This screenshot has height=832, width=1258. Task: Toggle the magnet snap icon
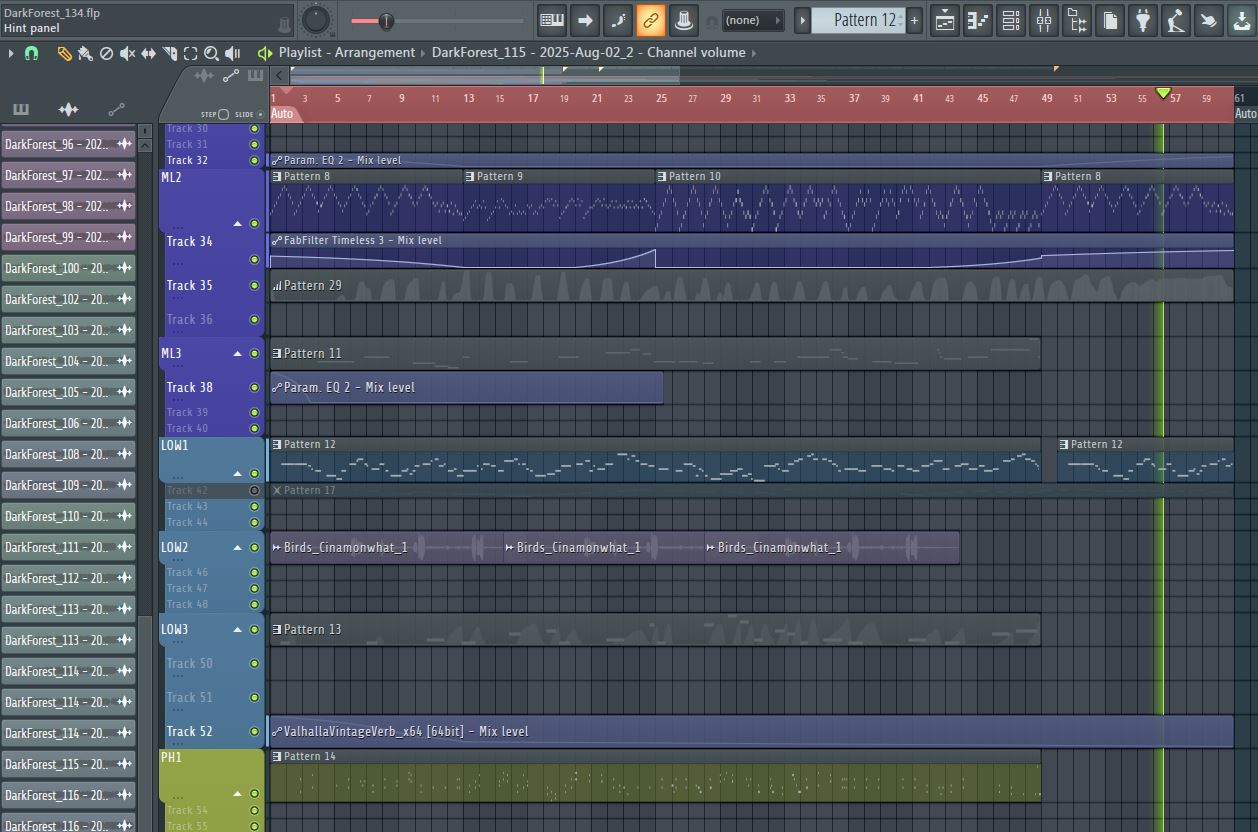31,53
